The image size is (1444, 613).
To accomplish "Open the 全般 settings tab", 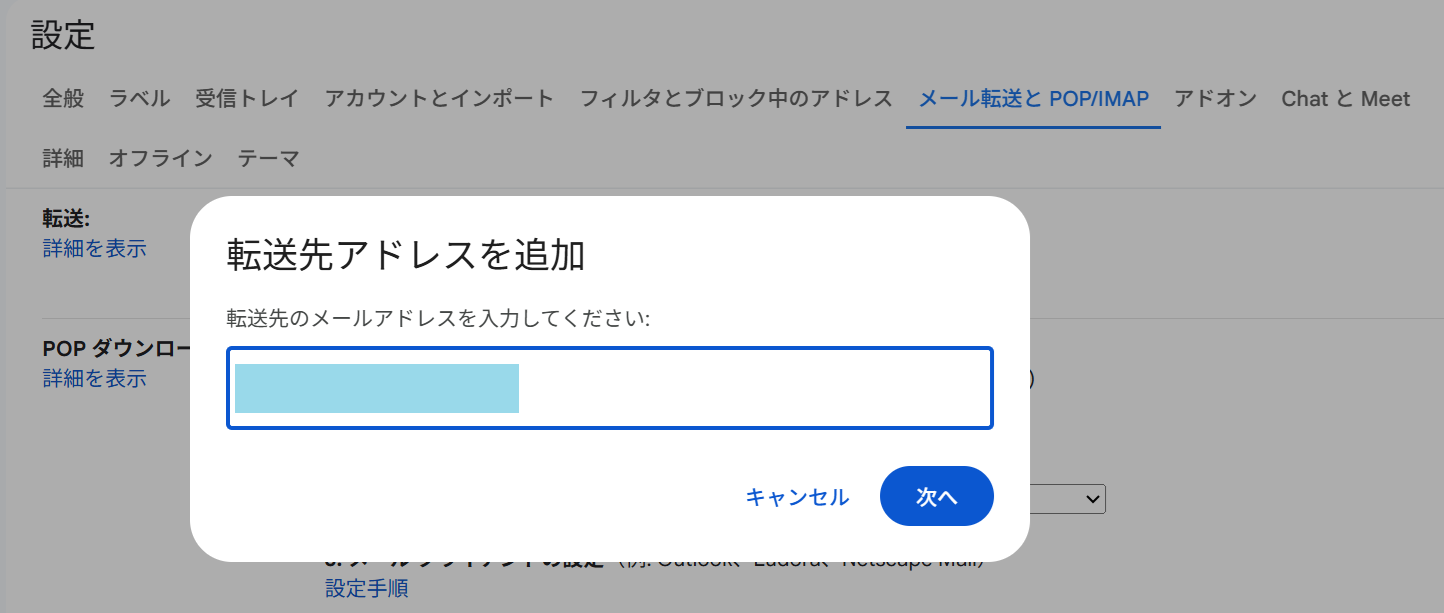I will pyautogui.click(x=63, y=98).
